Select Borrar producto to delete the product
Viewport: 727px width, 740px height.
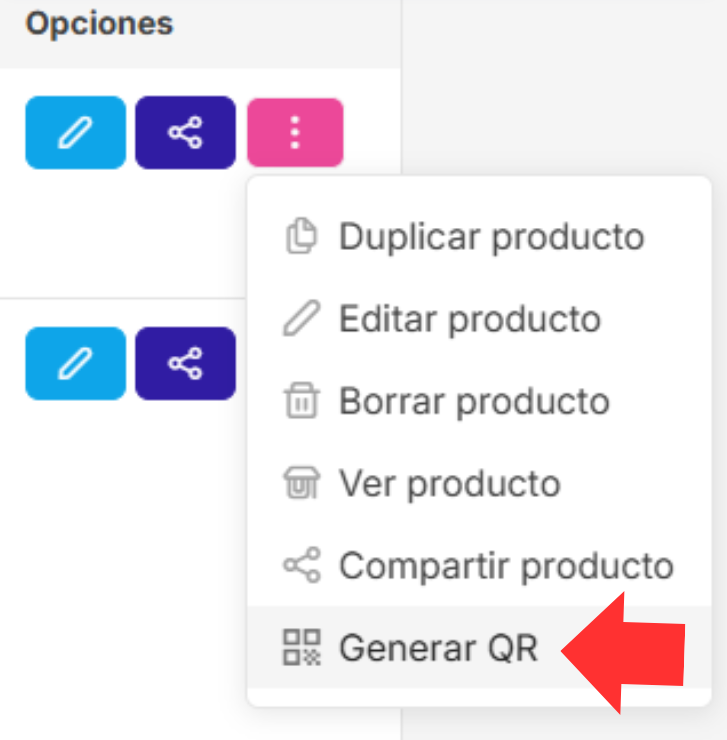pyautogui.click(x=474, y=401)
